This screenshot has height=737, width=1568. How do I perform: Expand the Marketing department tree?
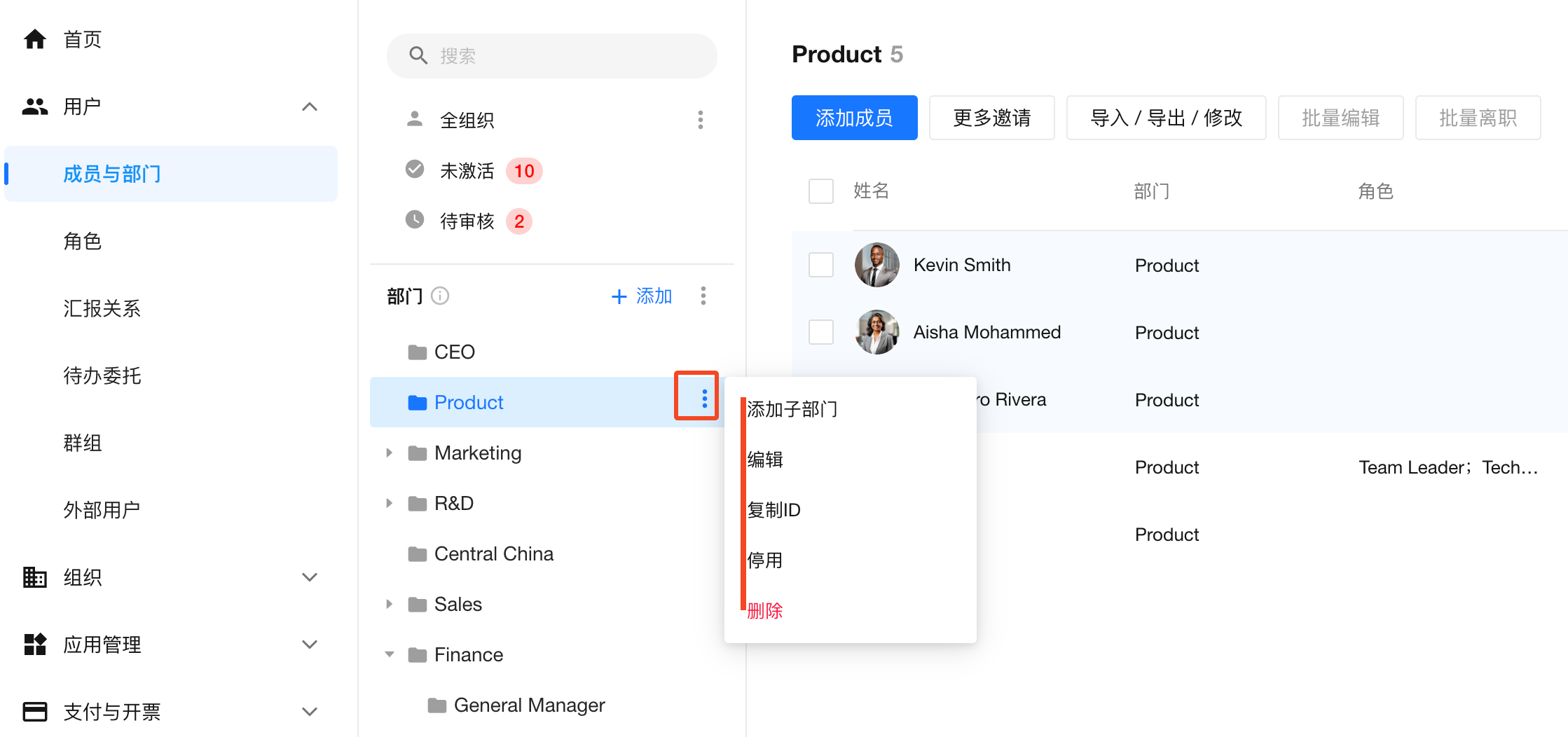tap(390, 453)
